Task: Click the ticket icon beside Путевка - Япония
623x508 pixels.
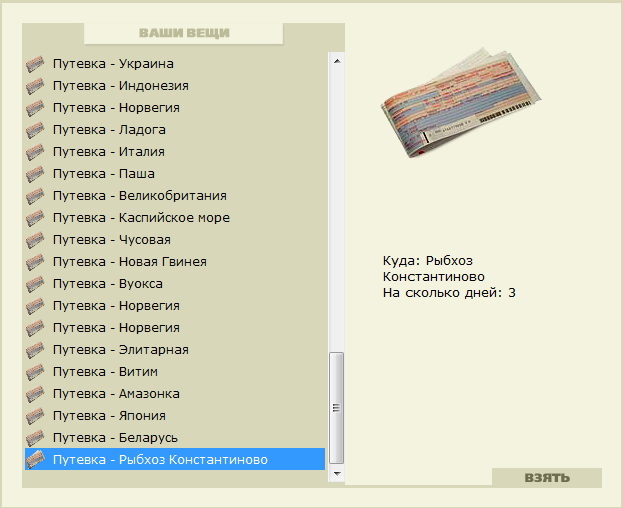Action: pos(35,416)
